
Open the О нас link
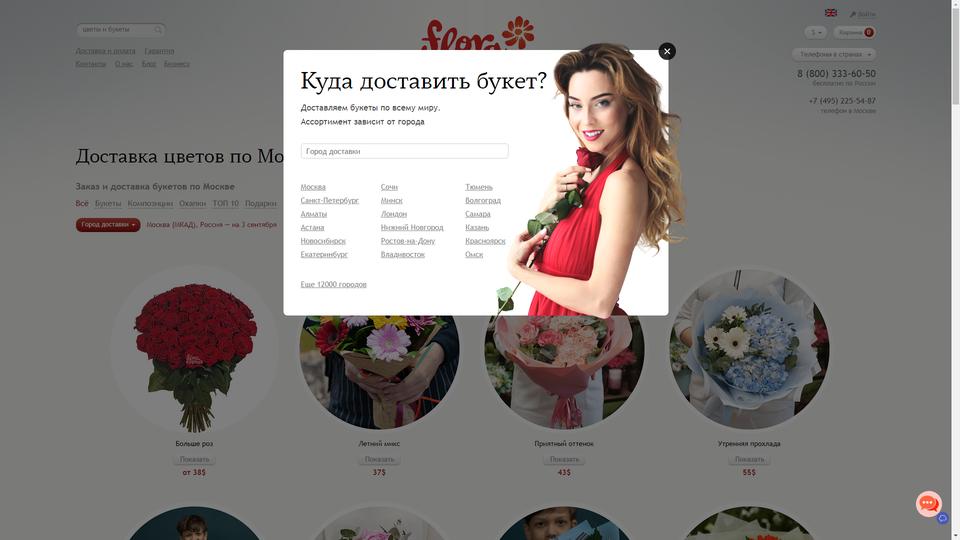124,64
